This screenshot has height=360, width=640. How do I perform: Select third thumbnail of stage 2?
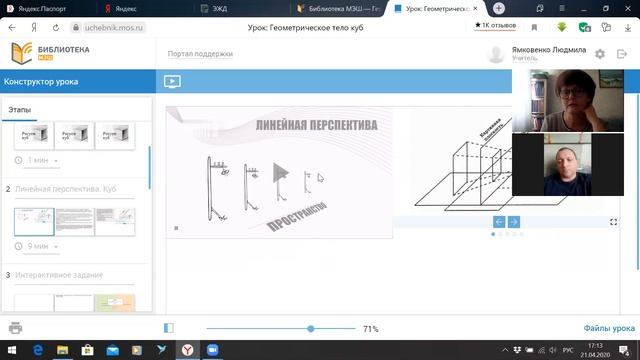tap(115, 222)
